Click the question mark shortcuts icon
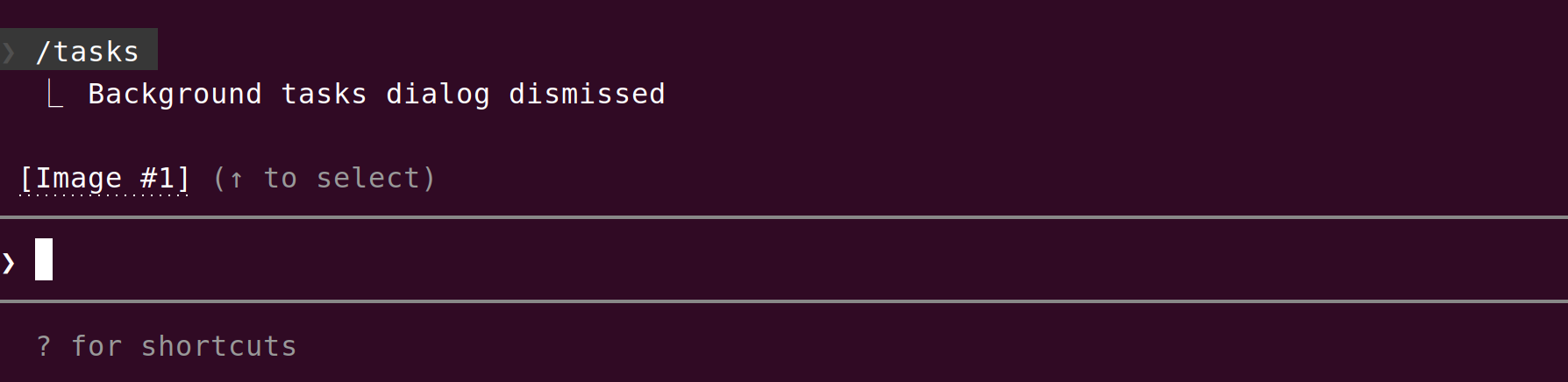The width and height of the screenshot is (1568, 382). coord(44,346)
